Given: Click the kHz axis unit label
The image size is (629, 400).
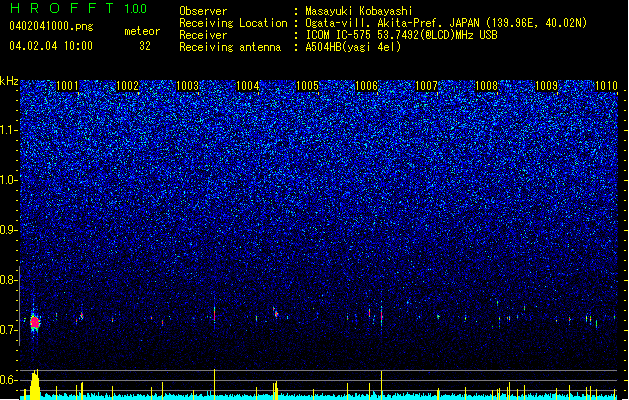Looking at the screenshot, I should [x=9, y=81].
